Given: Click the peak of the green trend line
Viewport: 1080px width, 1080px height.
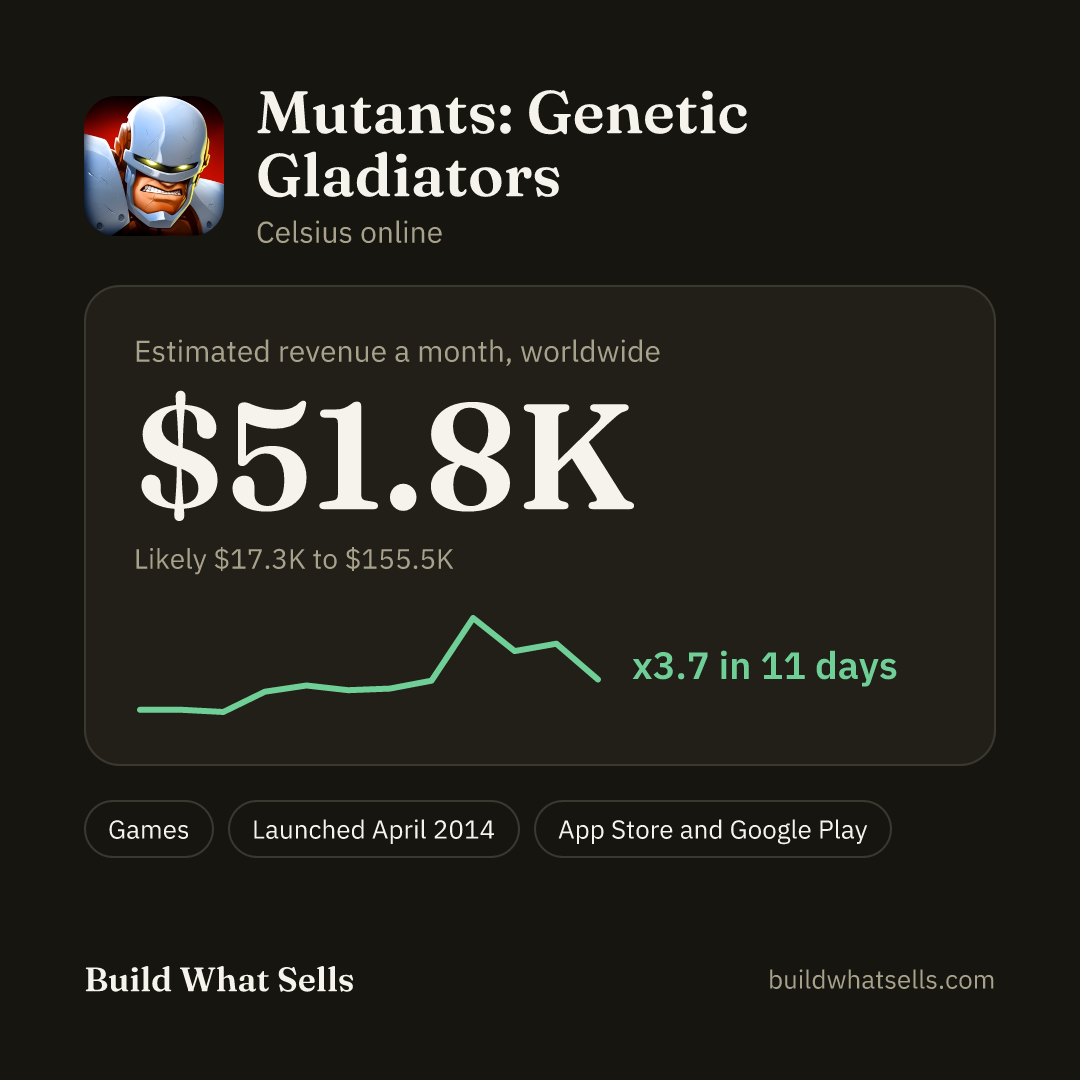Looking at the screenshot, I should 473,618.
